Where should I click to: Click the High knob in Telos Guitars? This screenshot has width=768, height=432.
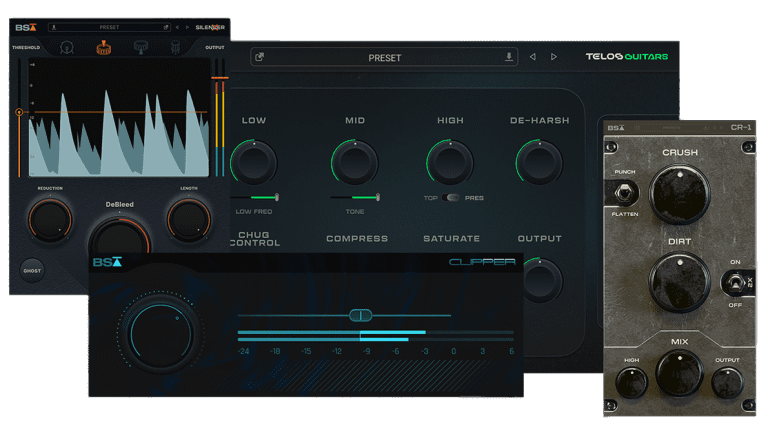coord(450,162)
